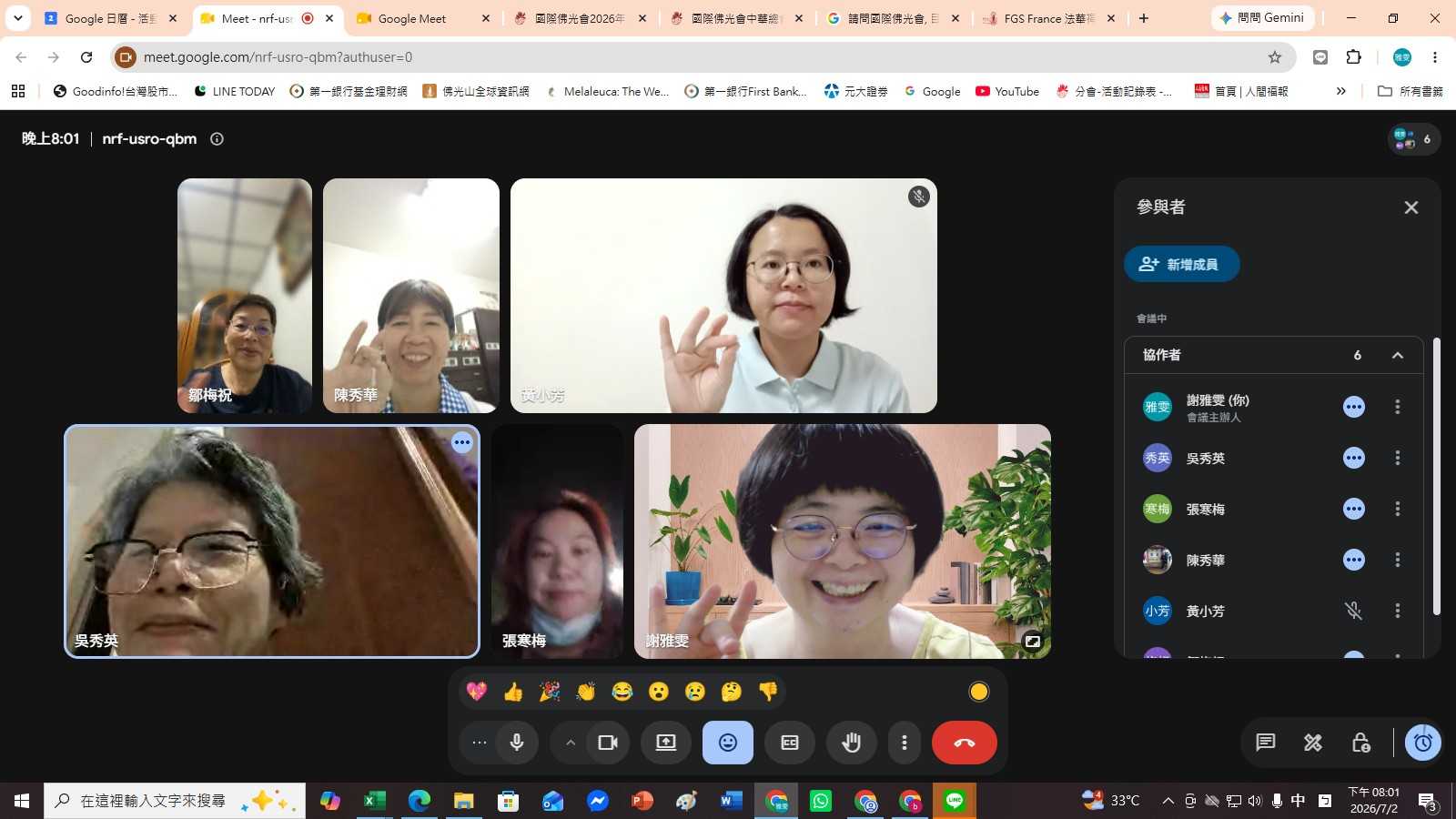
Task: Send the laughing face reaction
Action: [x=622, y=692]
